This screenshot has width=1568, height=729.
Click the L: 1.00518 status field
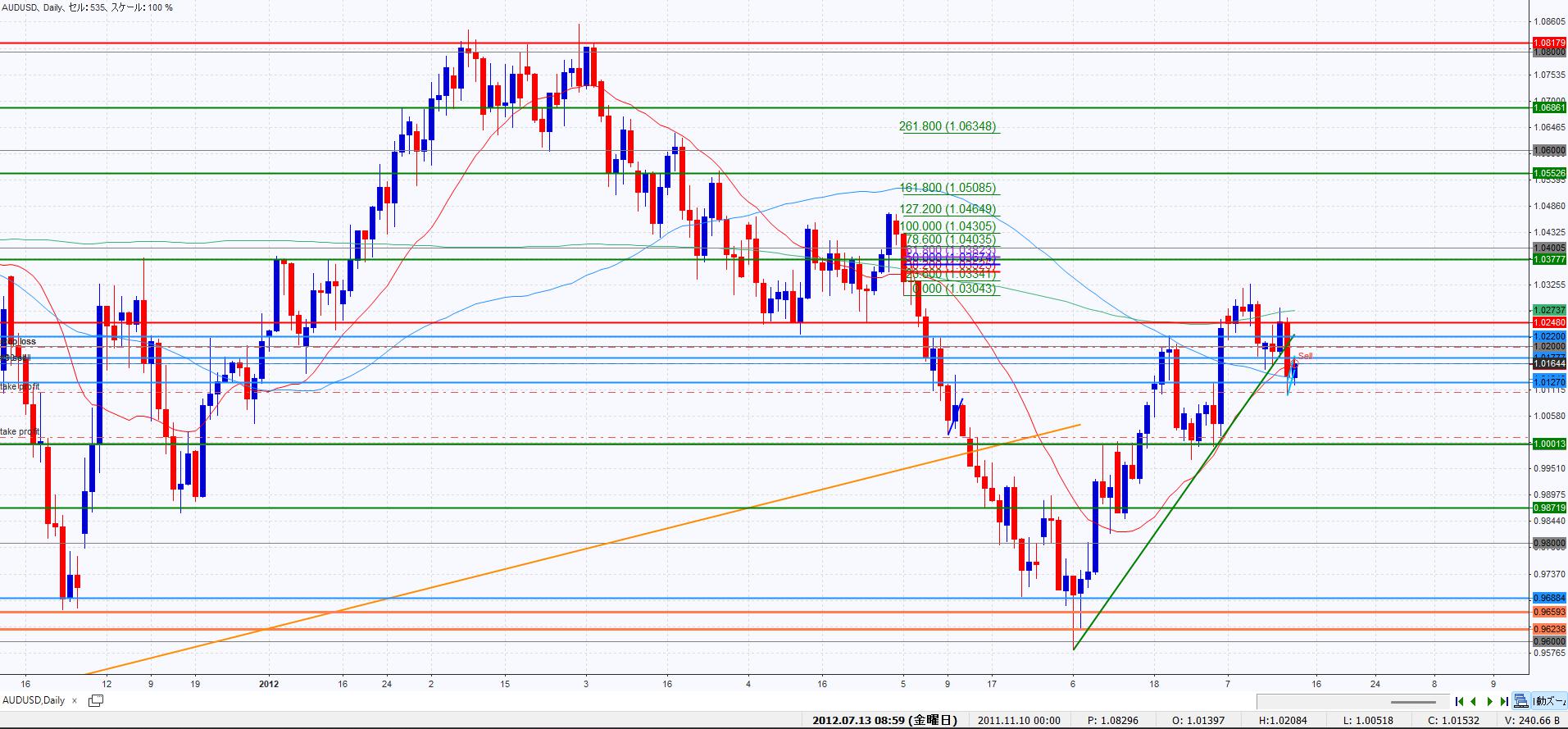(x=1369, y=721)
